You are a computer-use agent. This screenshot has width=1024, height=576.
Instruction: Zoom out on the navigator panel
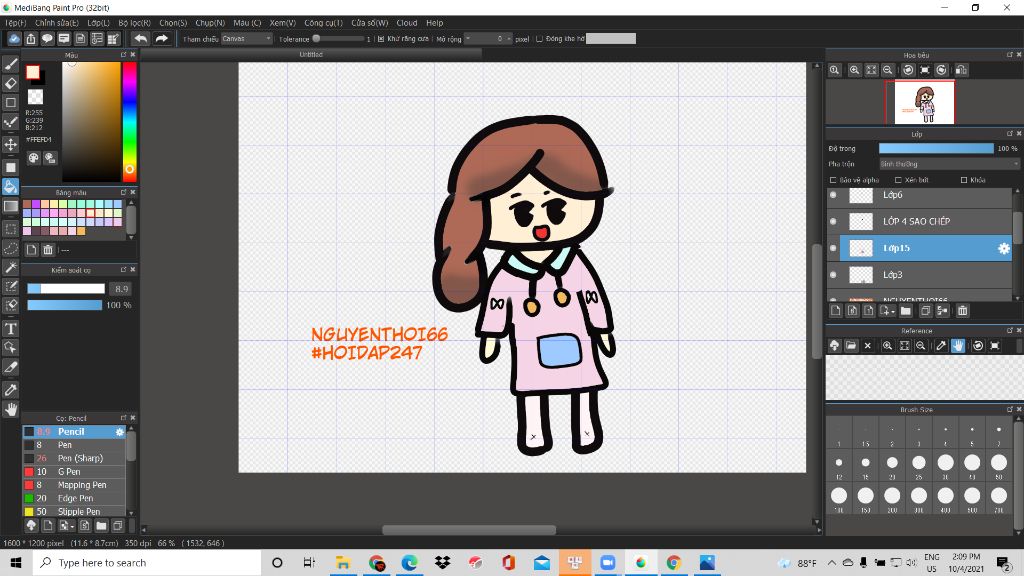[888, 70]
